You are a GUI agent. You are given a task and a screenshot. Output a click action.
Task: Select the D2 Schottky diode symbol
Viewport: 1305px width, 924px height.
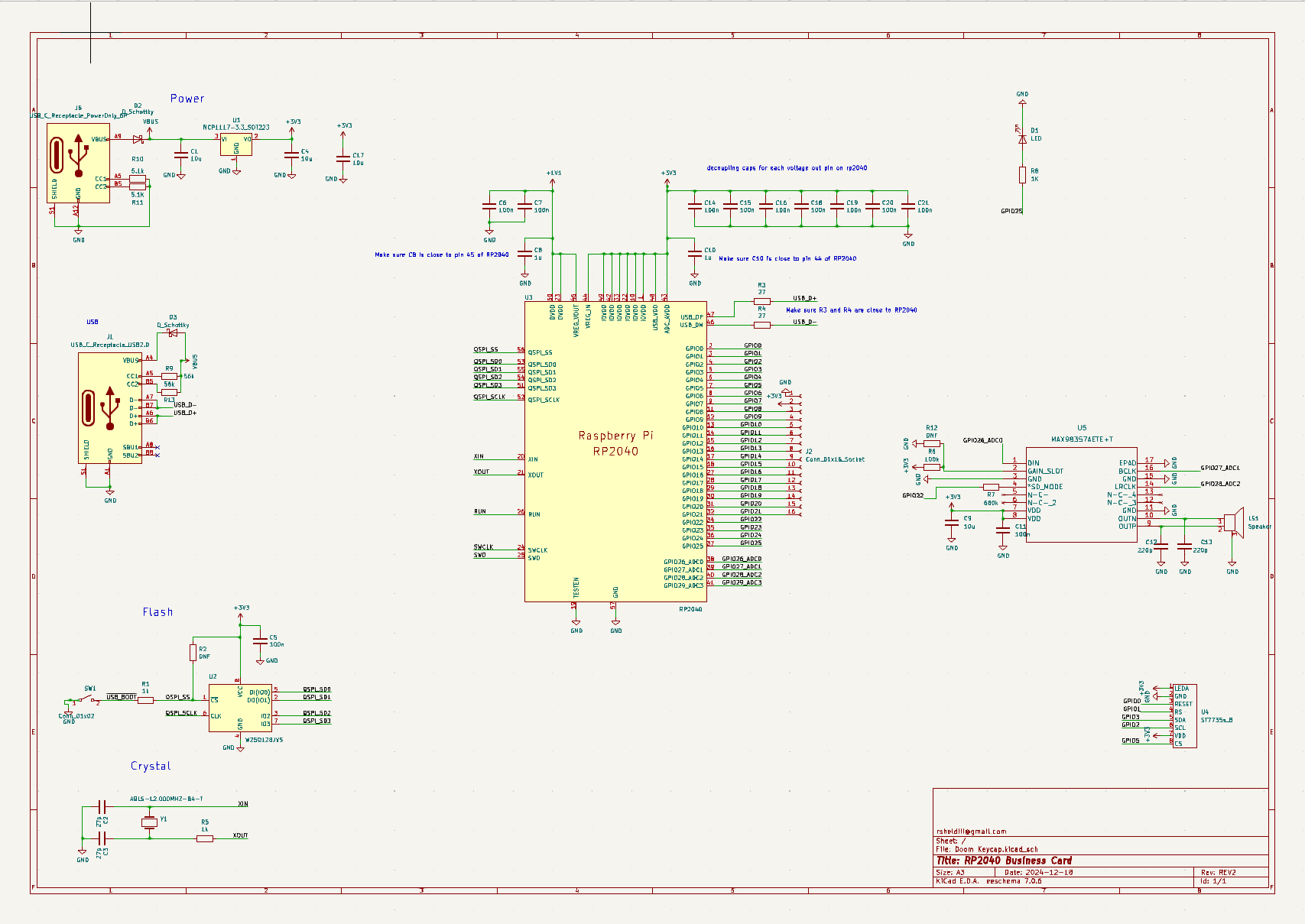coord(138,139)
